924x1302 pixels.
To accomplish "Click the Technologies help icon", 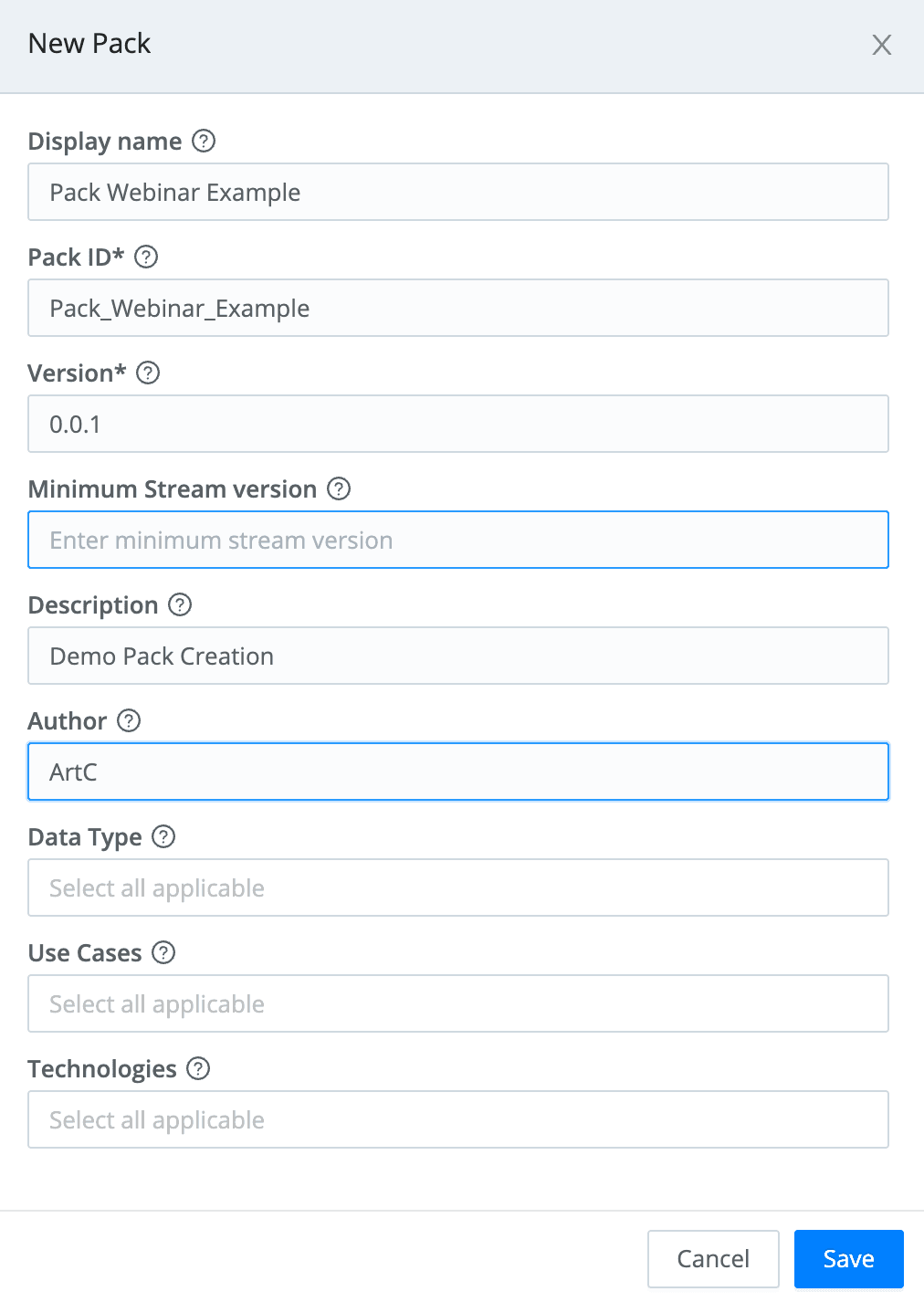I will tap(198, 1069).
